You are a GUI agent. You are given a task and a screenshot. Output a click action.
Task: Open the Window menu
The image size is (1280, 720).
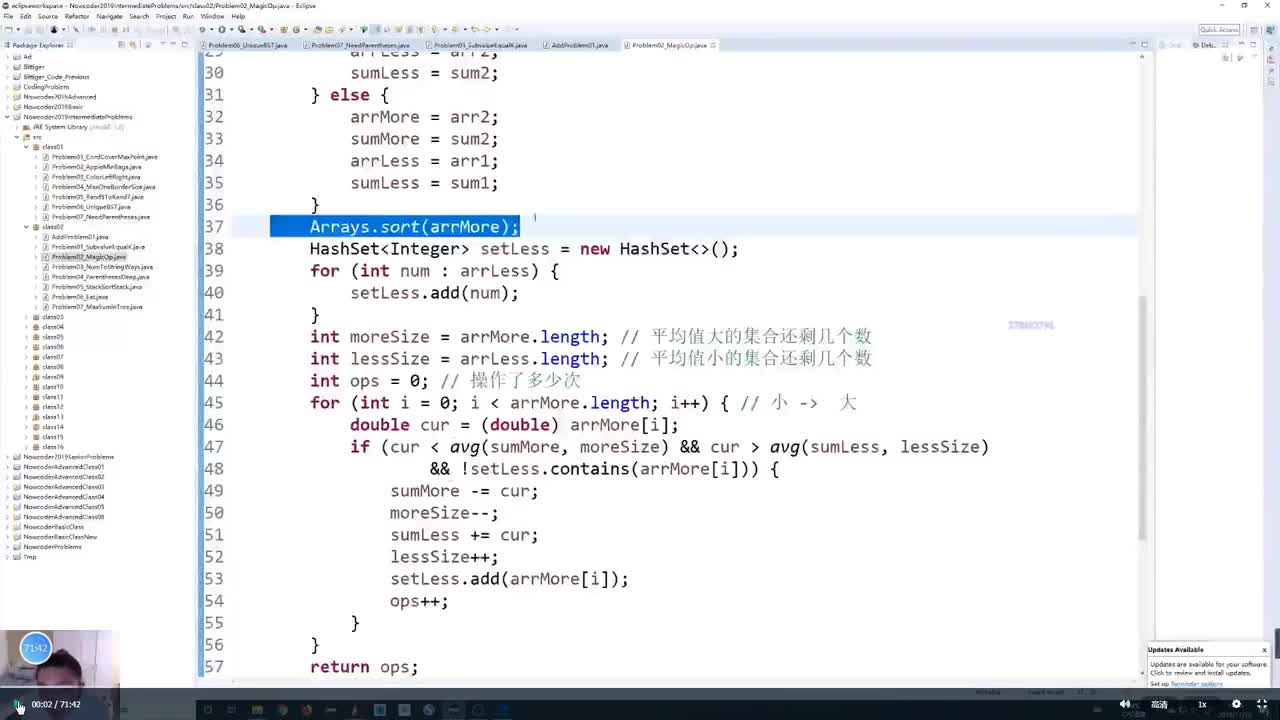pyautogui.click(x=212, y=16)
